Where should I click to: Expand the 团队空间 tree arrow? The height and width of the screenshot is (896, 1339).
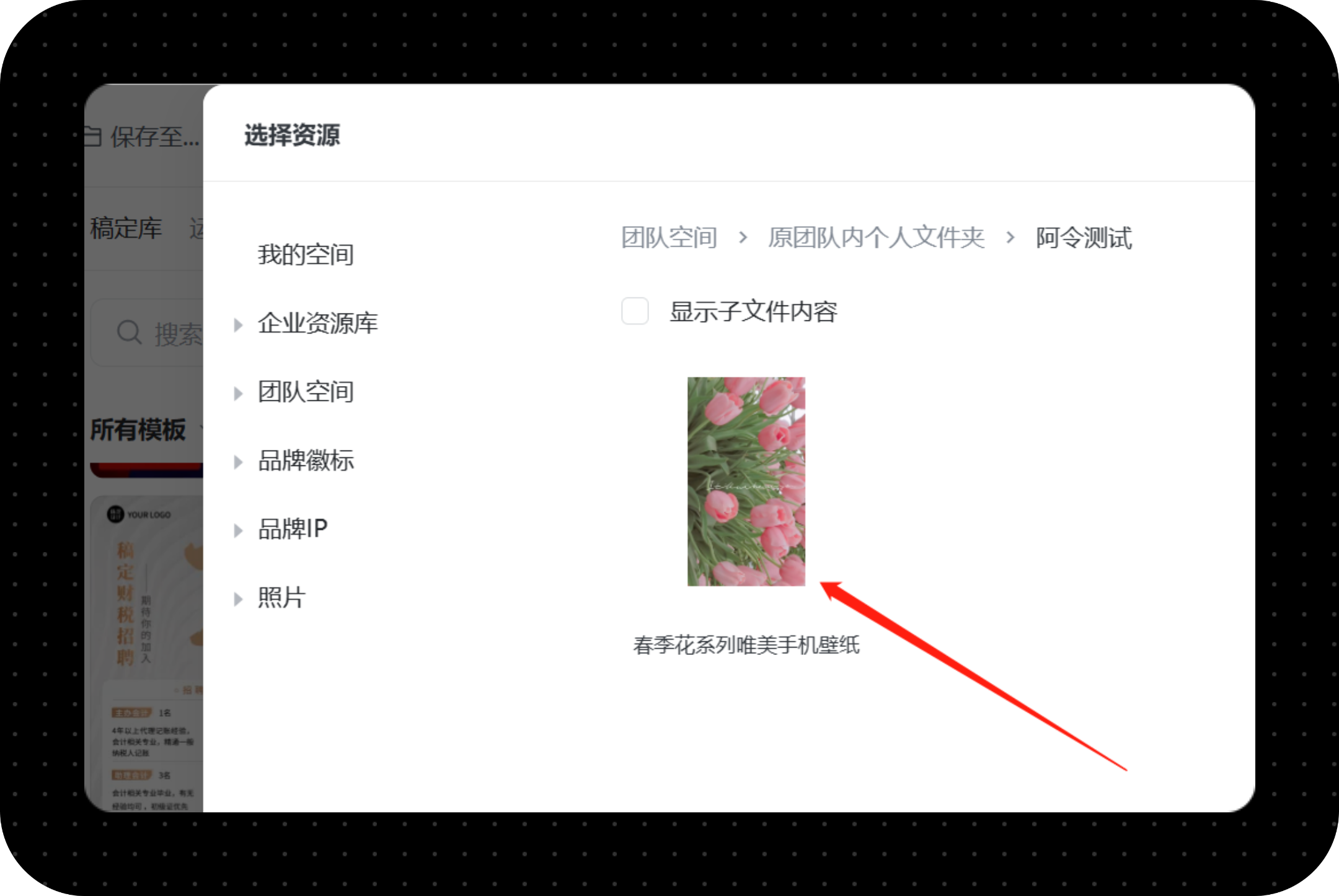238,393
